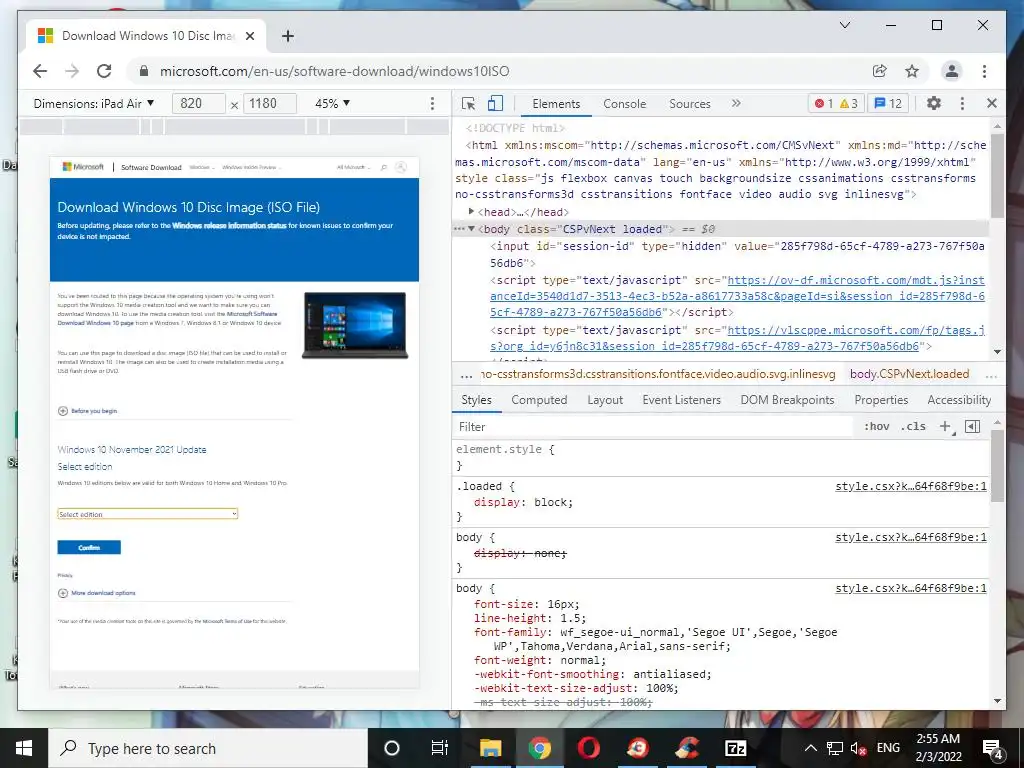
Task: Click breadcrumb left overflow ellipsis
Action: [466, 375]
